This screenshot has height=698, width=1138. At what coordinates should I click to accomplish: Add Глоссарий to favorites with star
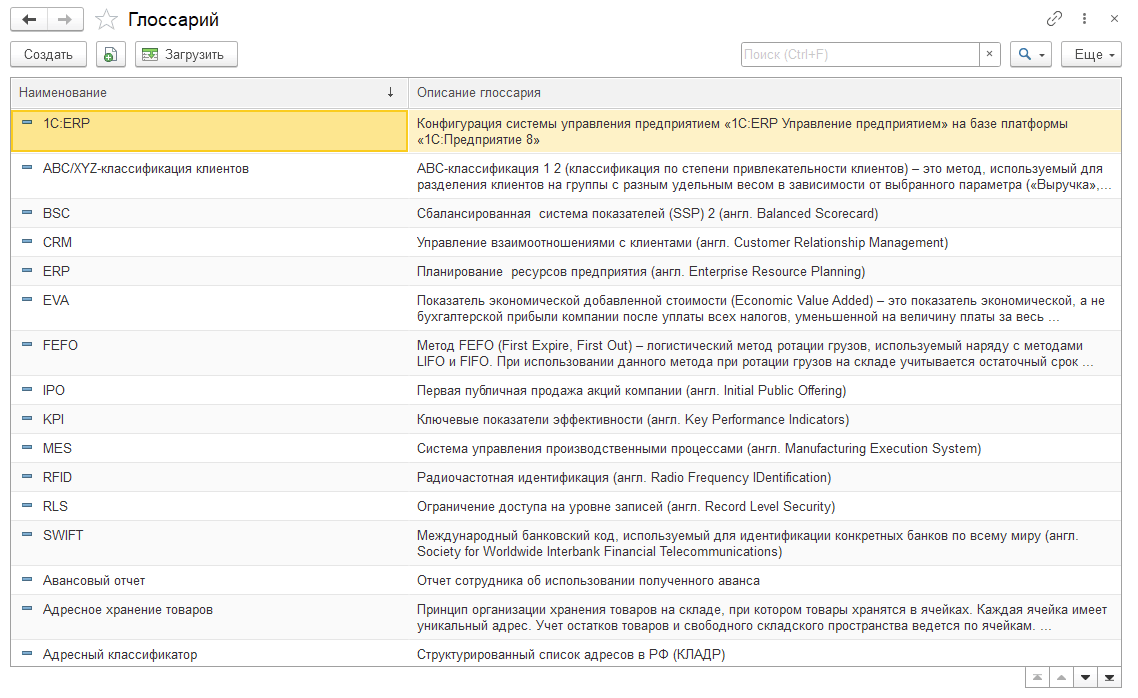click(x=106, y=20)
